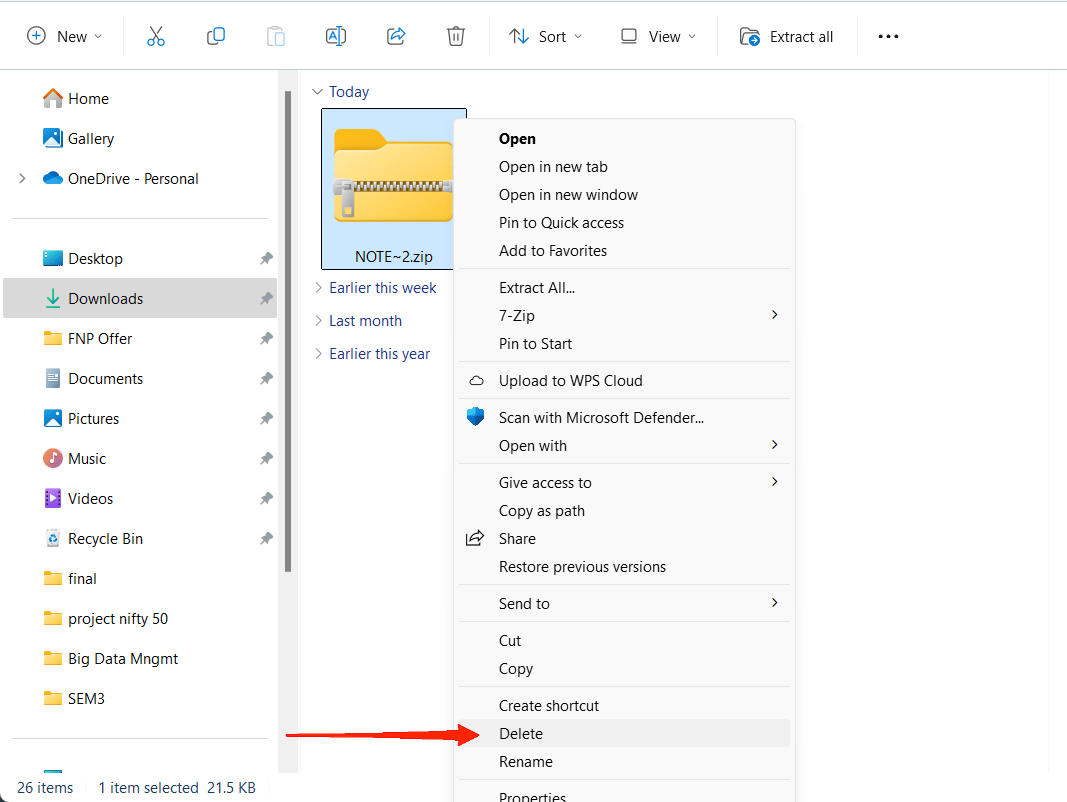This screenshot has height=802, width=1067.
Task: Collapse the Today group
Action: [x=317, y=92]
